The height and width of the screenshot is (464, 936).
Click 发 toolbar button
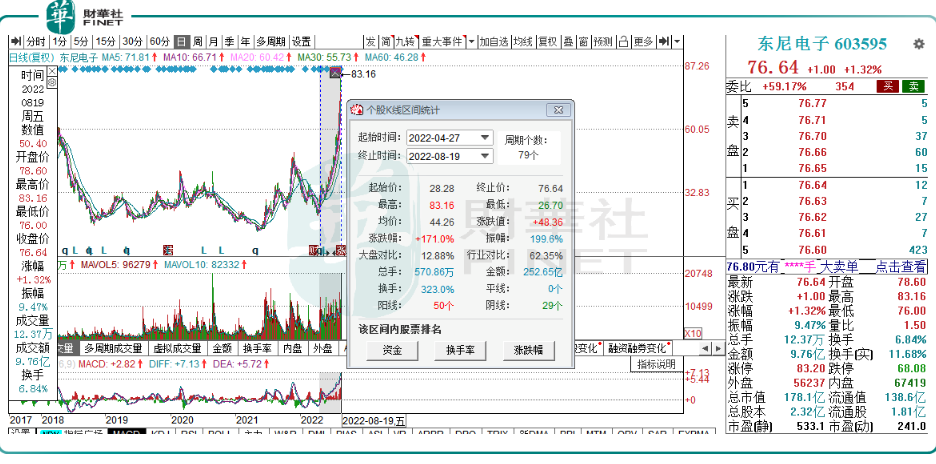click(371, 42)
